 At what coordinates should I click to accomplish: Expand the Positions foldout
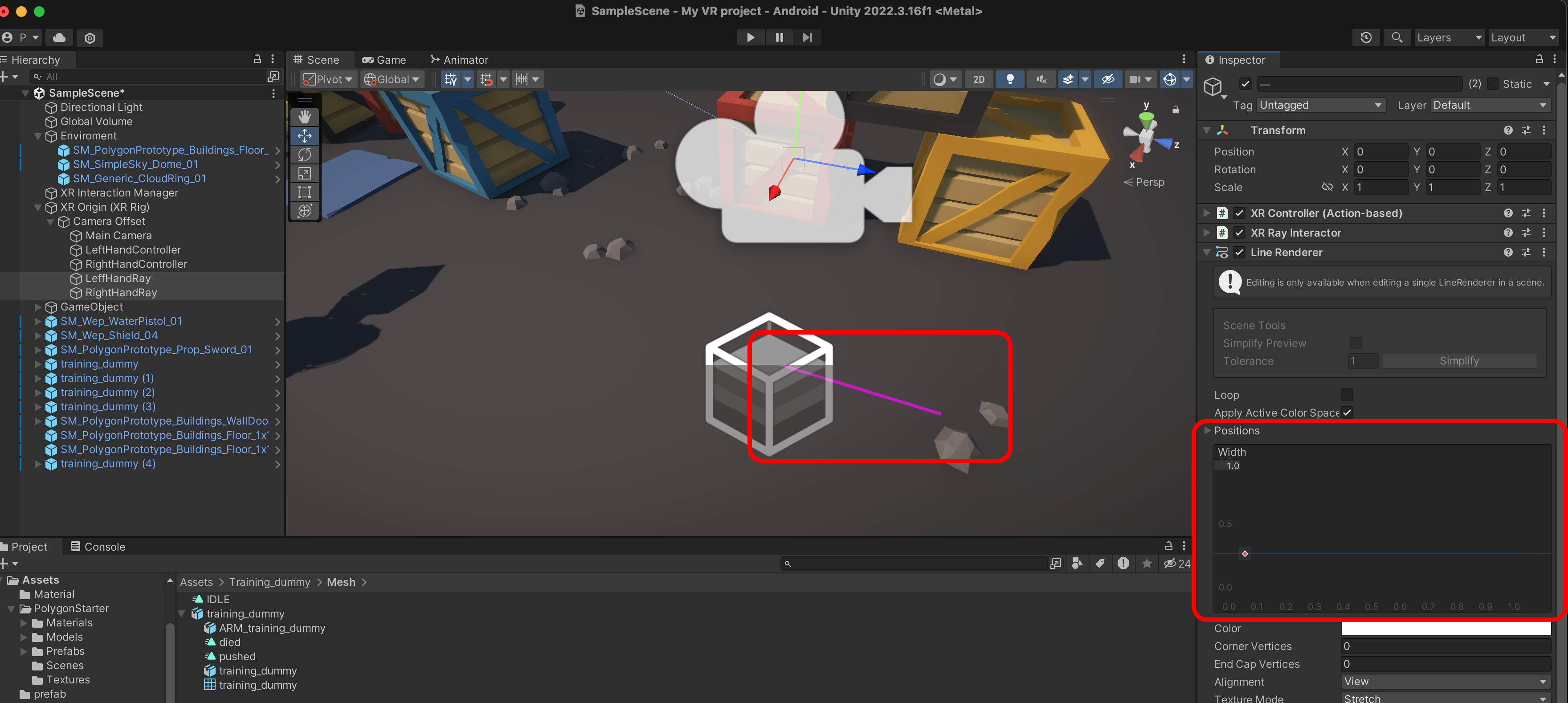click(1207, 430)
